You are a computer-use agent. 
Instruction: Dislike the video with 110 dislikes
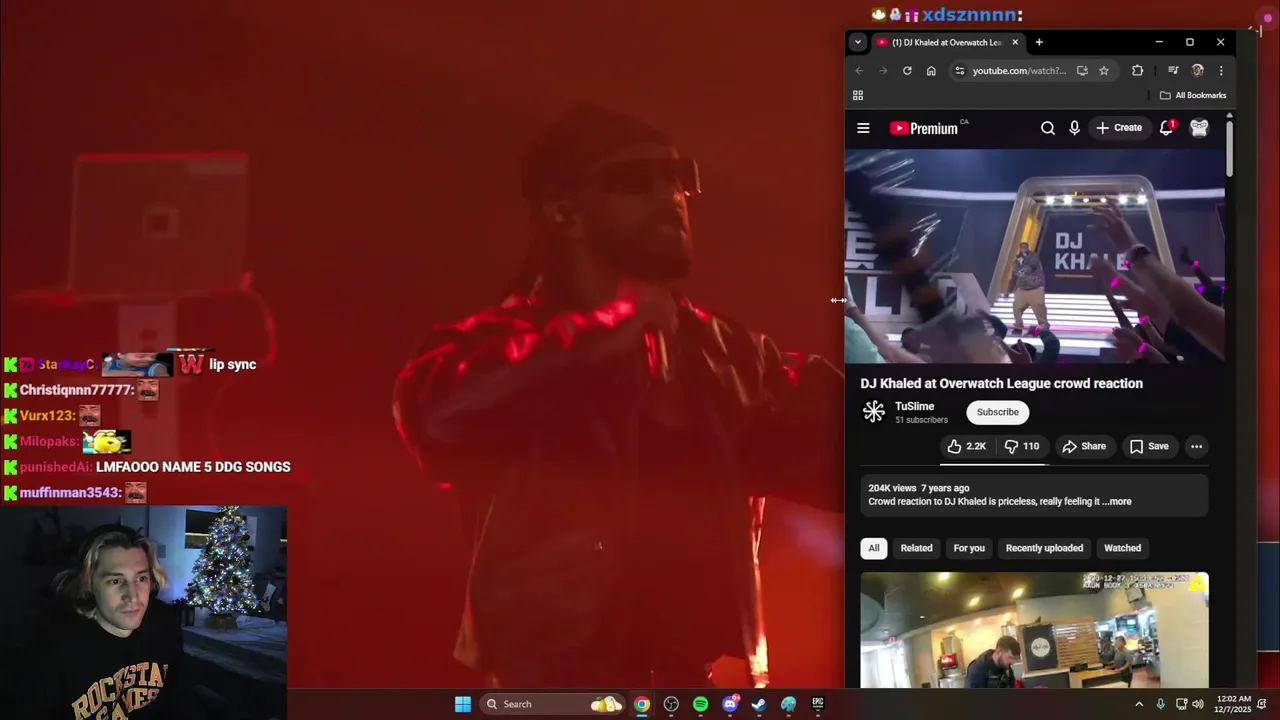[x=1022, y=446]
